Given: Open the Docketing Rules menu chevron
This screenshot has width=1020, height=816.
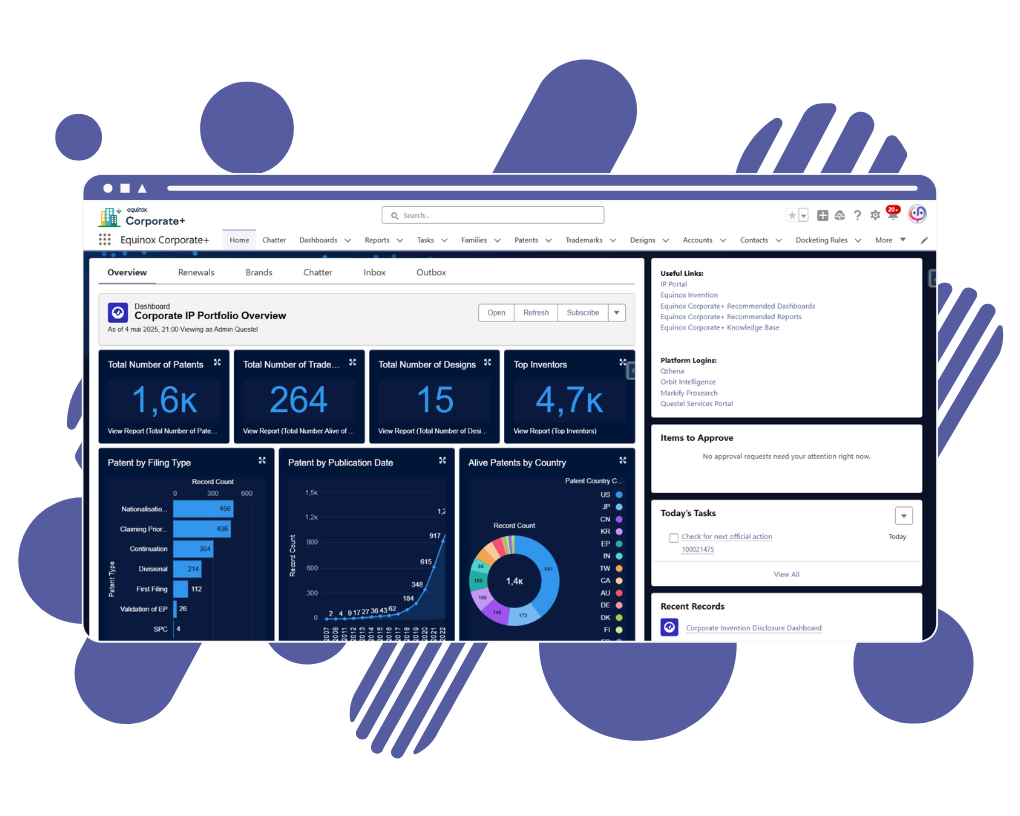Looking at the screenshot, I should pos(858,241).
